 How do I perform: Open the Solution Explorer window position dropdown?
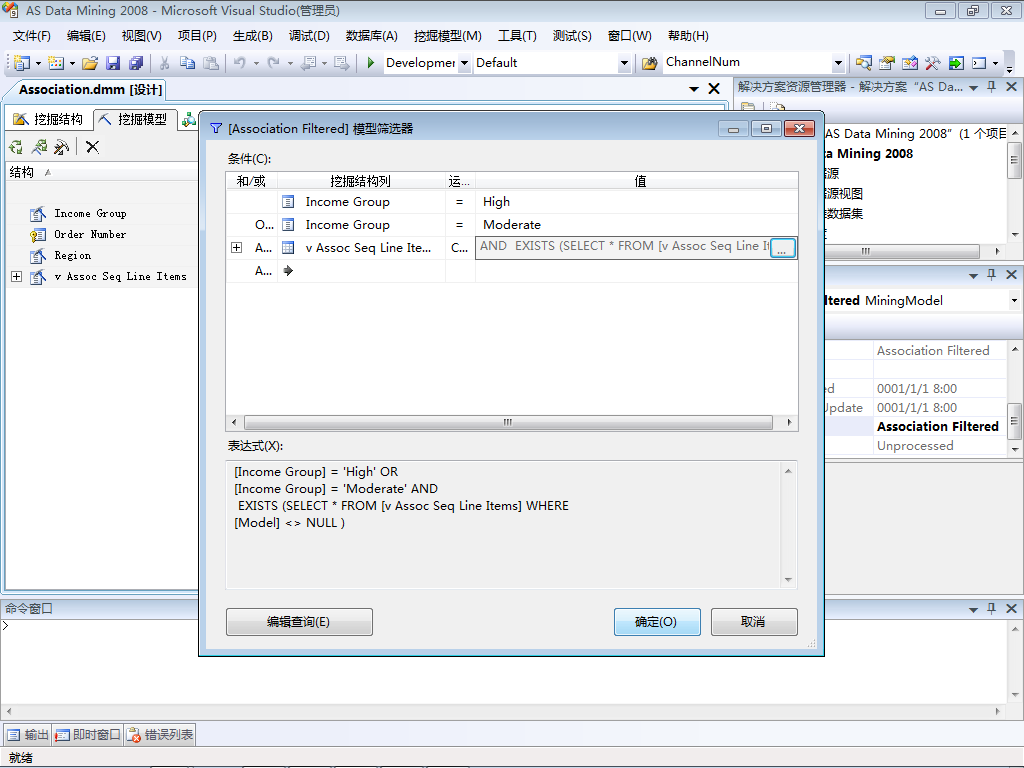pyautogui.click(x=973, y=87)
